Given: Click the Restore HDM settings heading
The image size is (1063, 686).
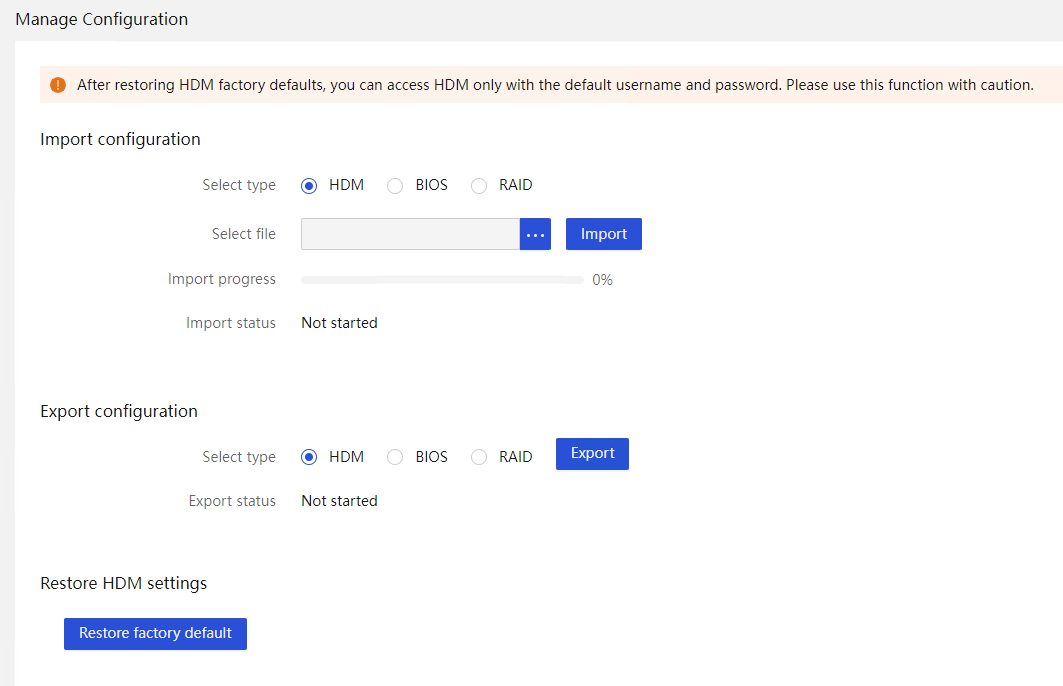Looking at the screenshot, I should point(123,584).
